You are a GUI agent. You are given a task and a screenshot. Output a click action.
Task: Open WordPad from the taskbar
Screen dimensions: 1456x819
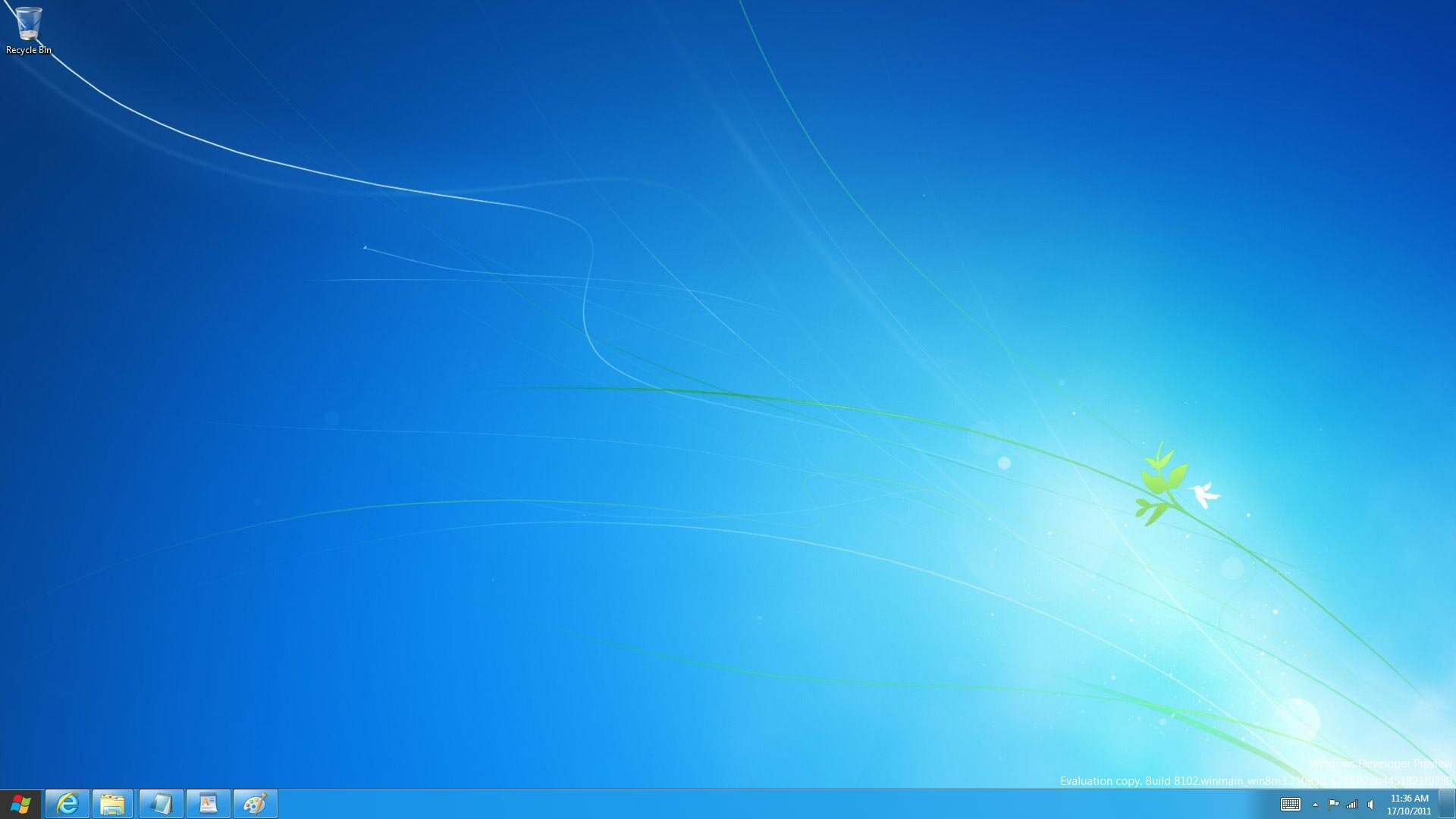tap(208, 804)
